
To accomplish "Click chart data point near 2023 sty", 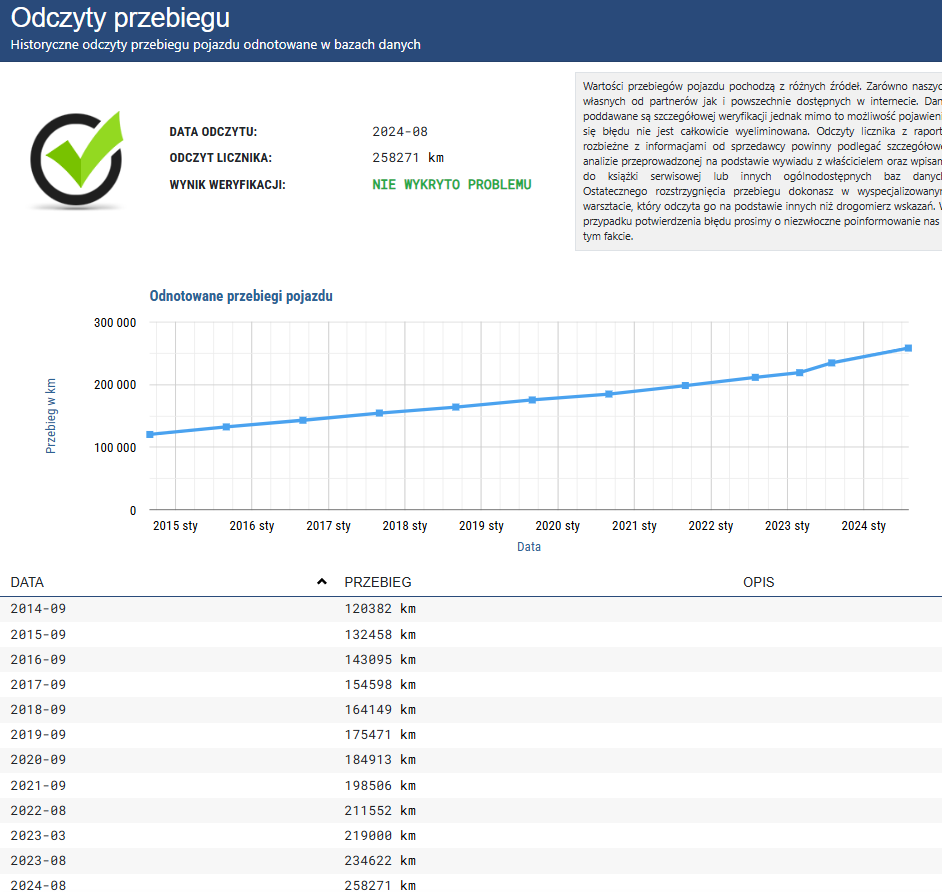I will (799, 372).
